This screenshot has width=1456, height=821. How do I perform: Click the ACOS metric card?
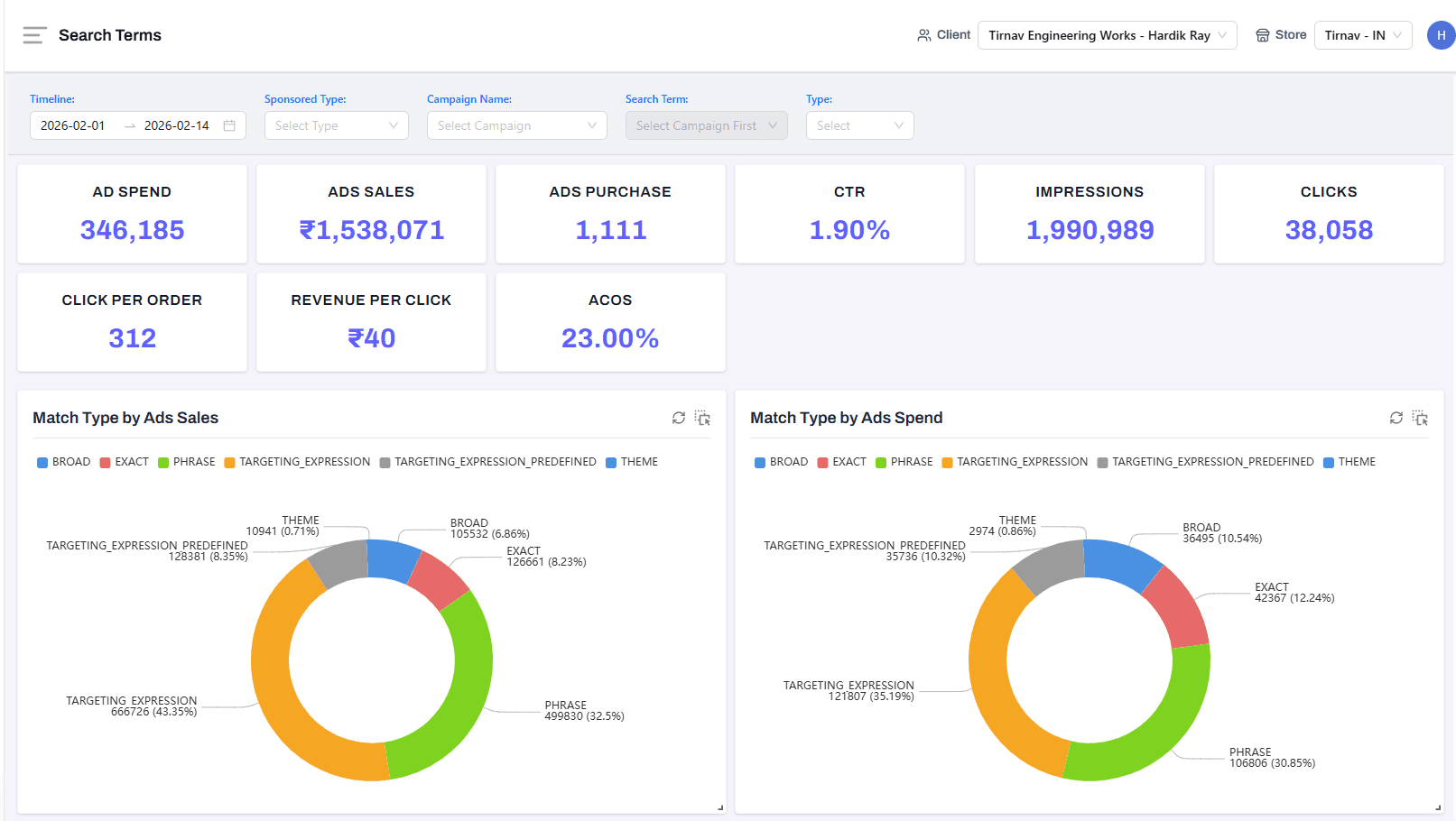coord(610,322)
